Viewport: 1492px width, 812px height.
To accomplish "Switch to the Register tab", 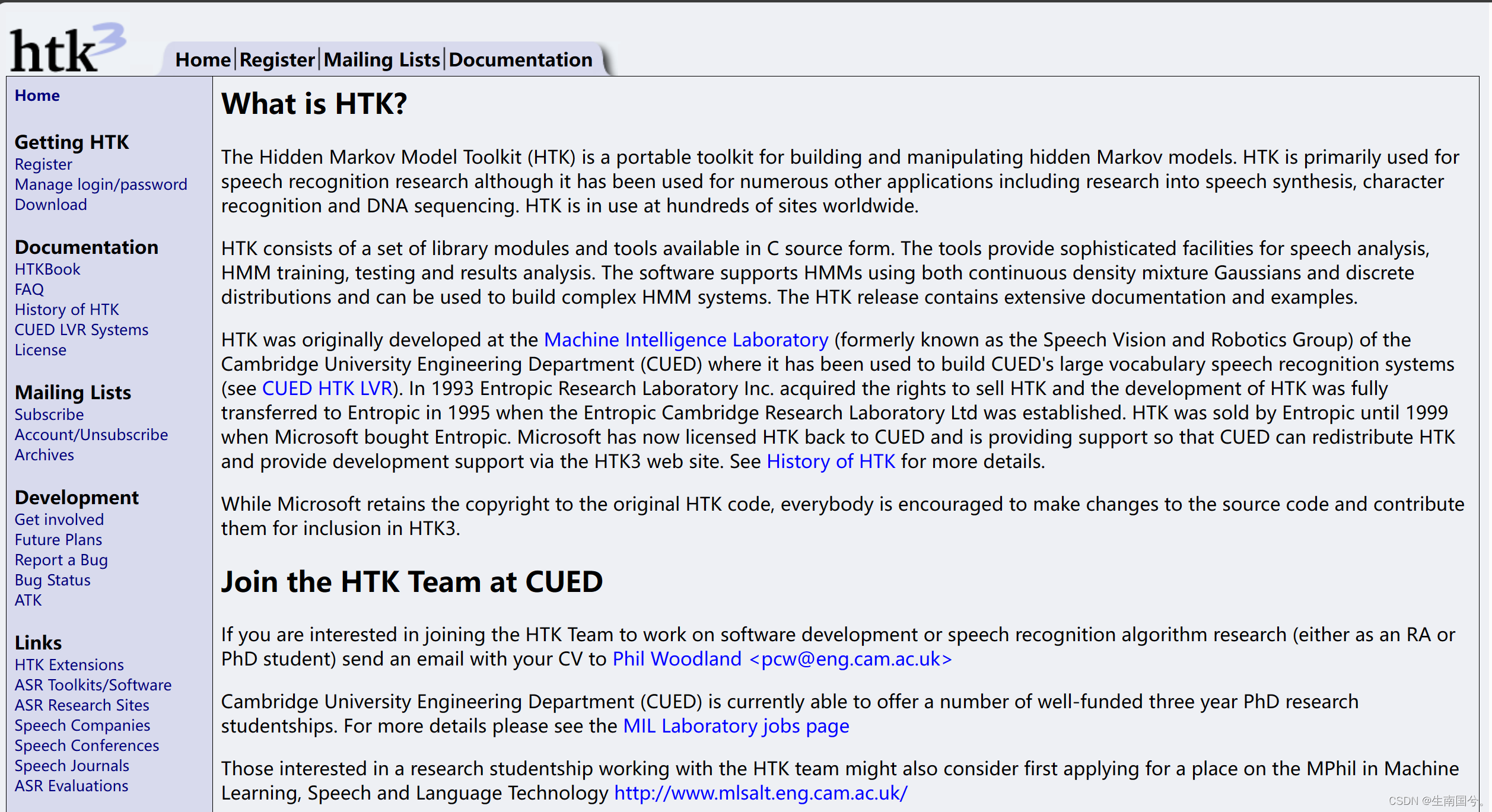I will click(276, 59).
